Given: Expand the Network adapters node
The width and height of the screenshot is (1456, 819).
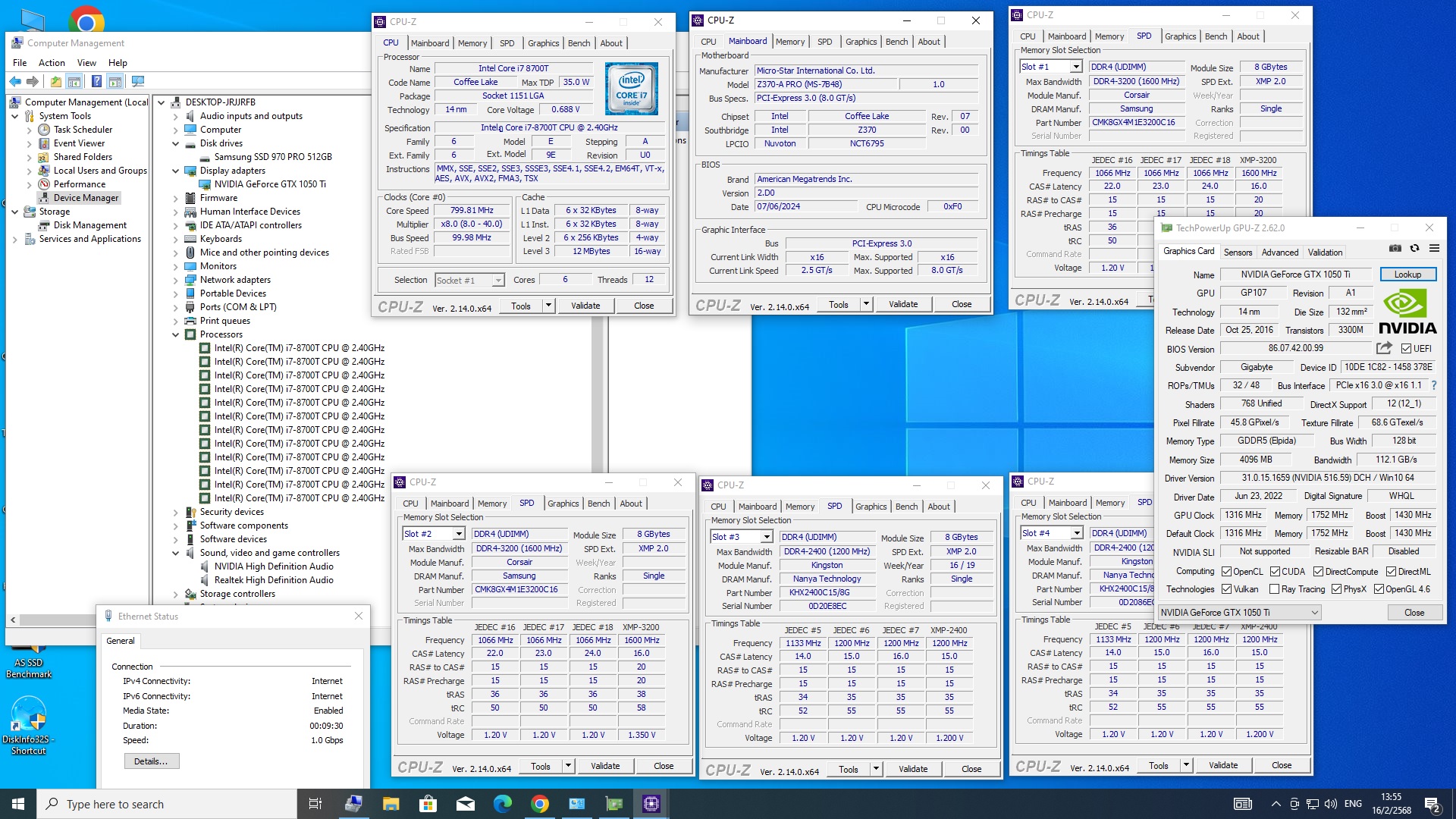Looking at the screenshot, I should 176,280.
